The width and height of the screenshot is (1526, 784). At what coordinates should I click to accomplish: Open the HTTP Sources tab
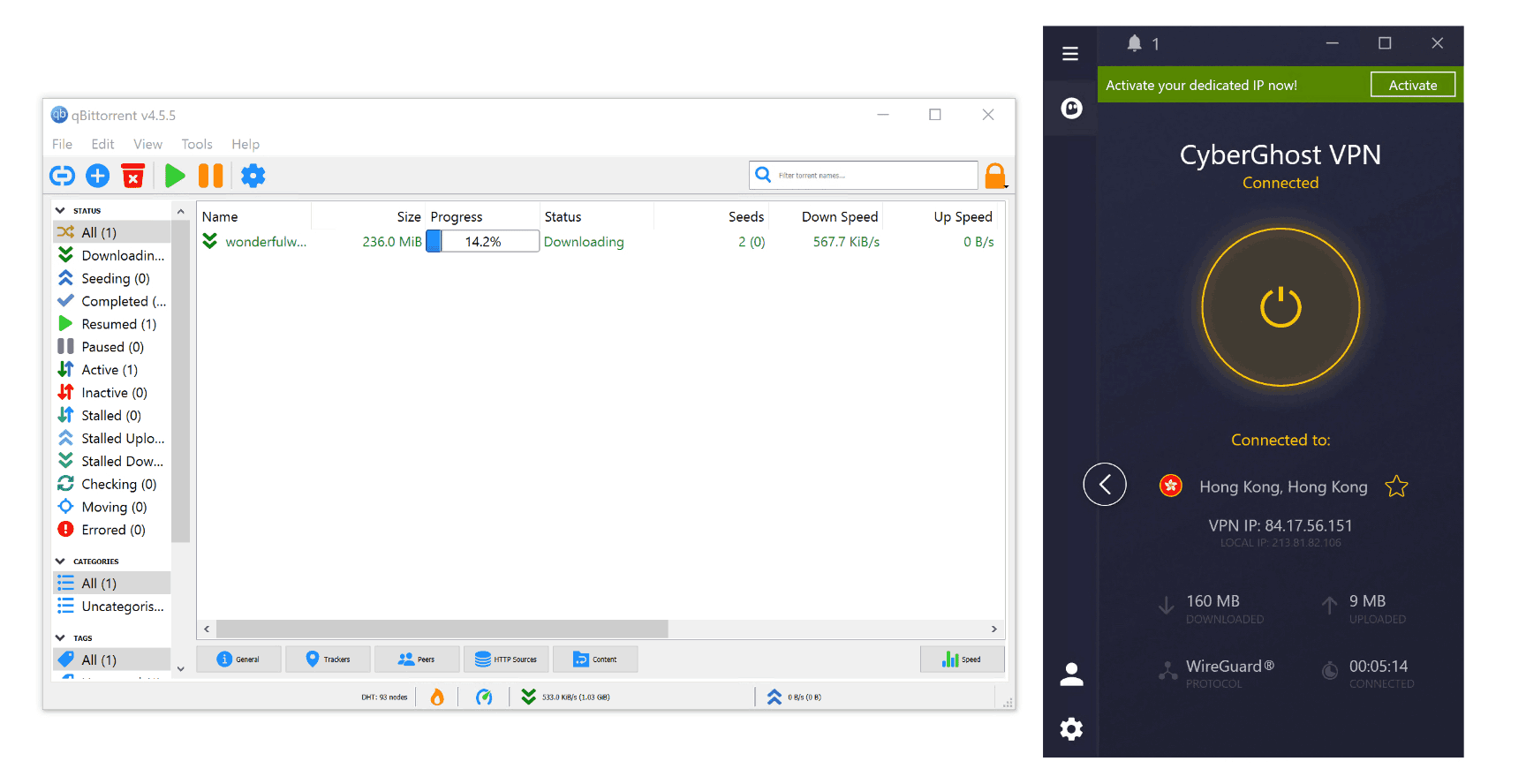tap(506, 660)
